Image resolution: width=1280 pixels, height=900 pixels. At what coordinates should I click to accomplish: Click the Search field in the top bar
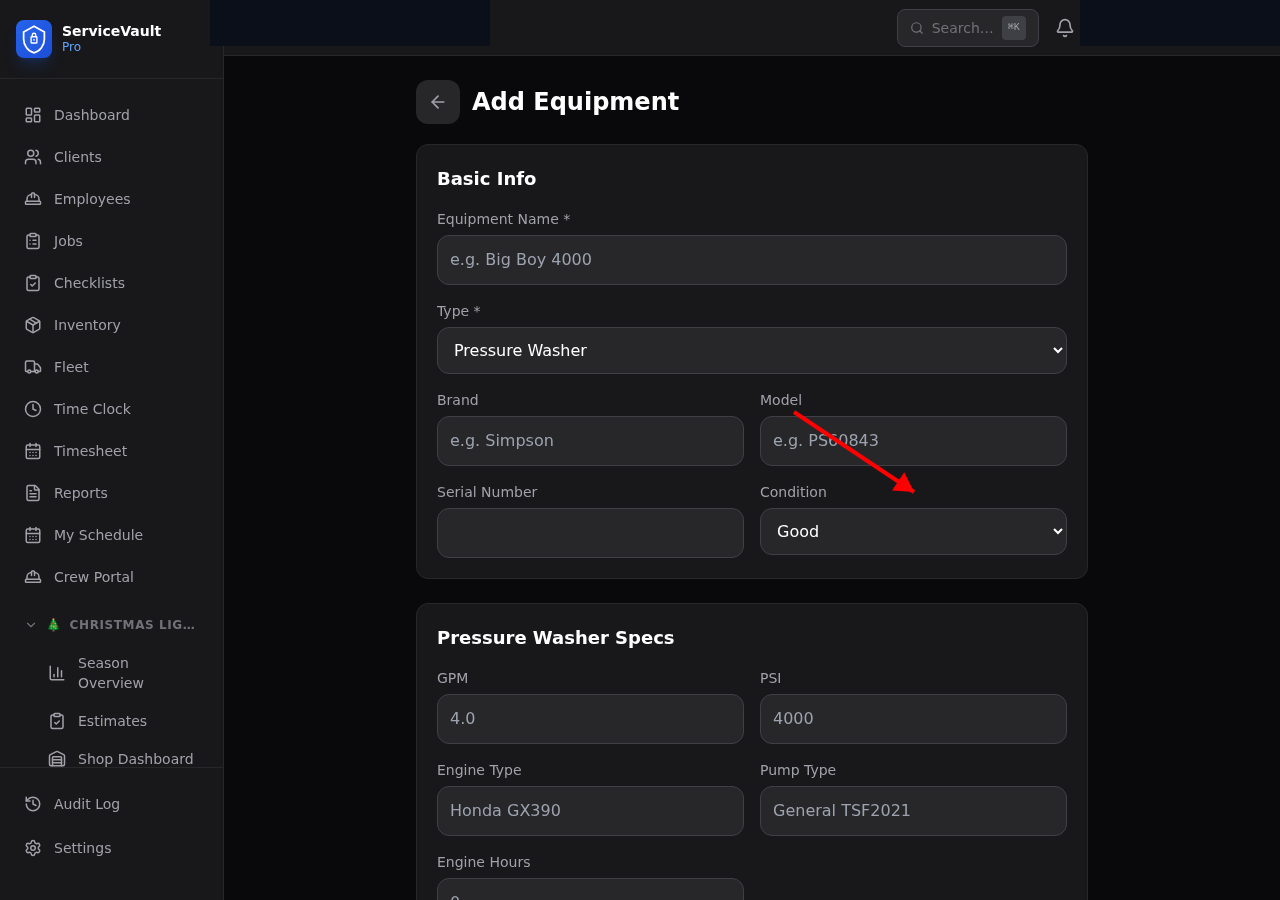pyautogui.click(x=960, y=27)
